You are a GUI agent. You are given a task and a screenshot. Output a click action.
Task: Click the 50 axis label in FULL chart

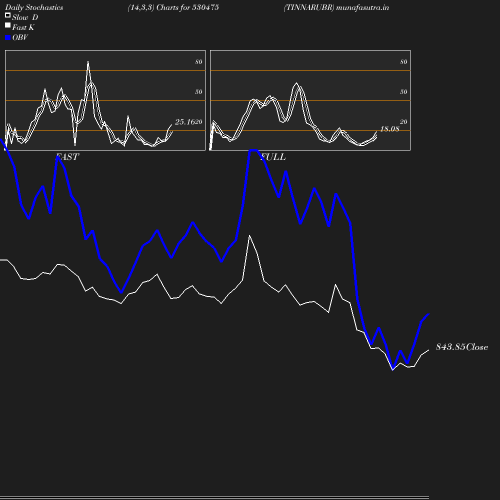404,92
